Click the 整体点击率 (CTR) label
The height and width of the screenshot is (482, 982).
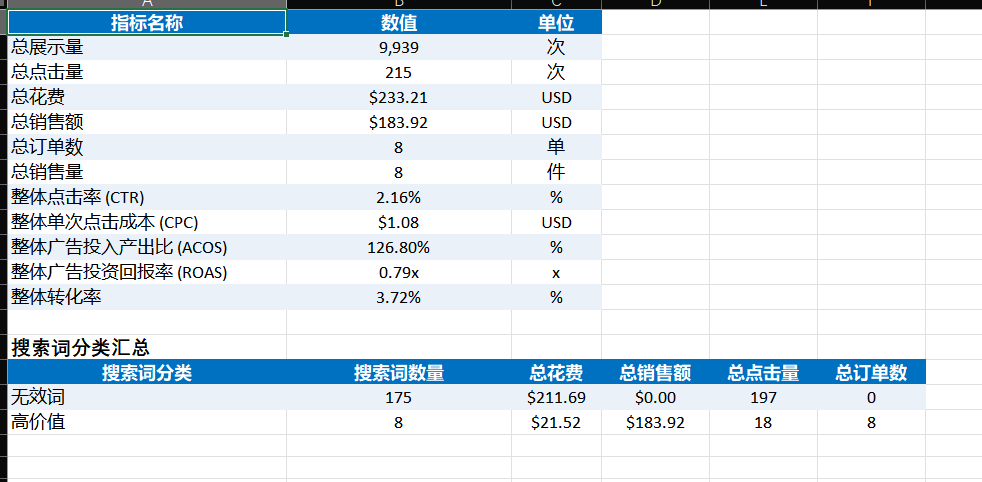pos(147,198)
